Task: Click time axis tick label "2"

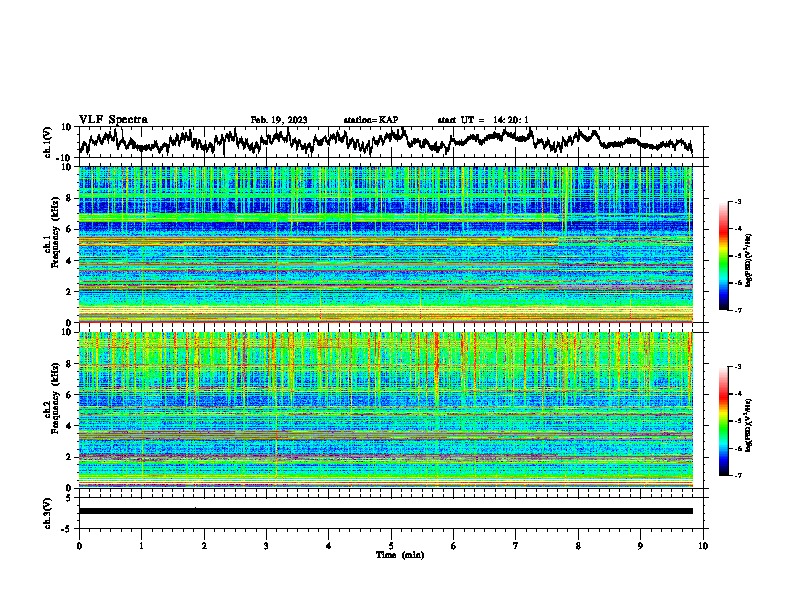Action: click(x=204, y=545)
